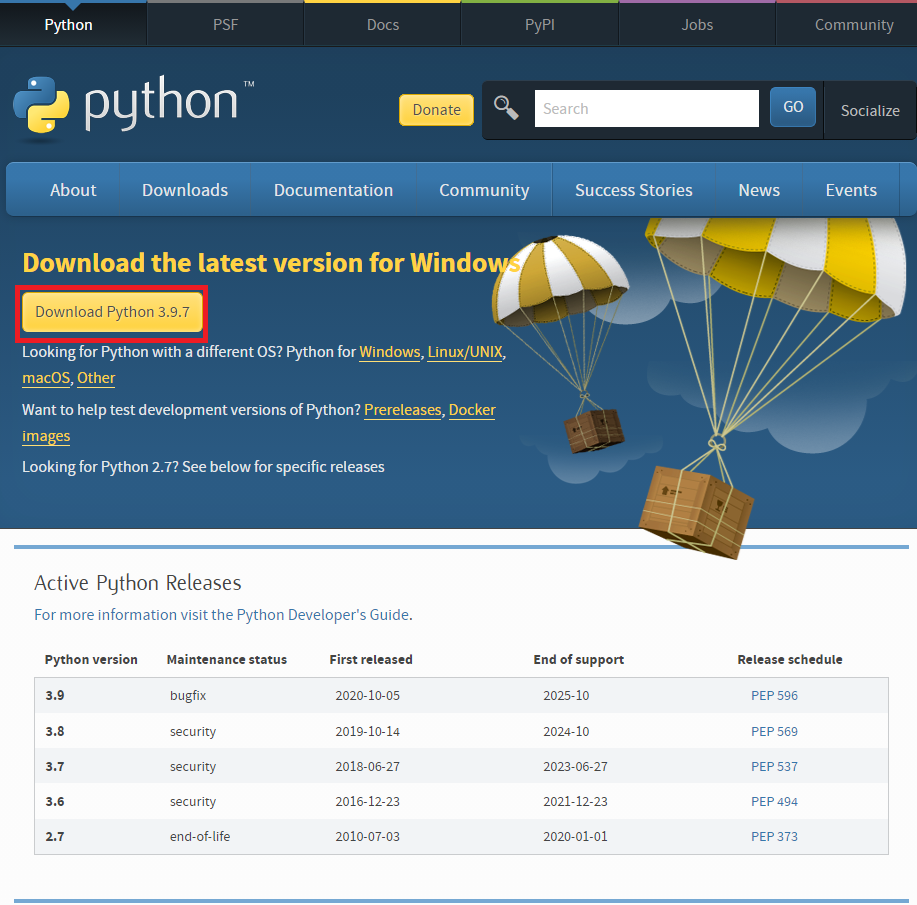Select the 2.7 Python version cell
Viewport: 917px width, 905px height.
pos(55,837)
